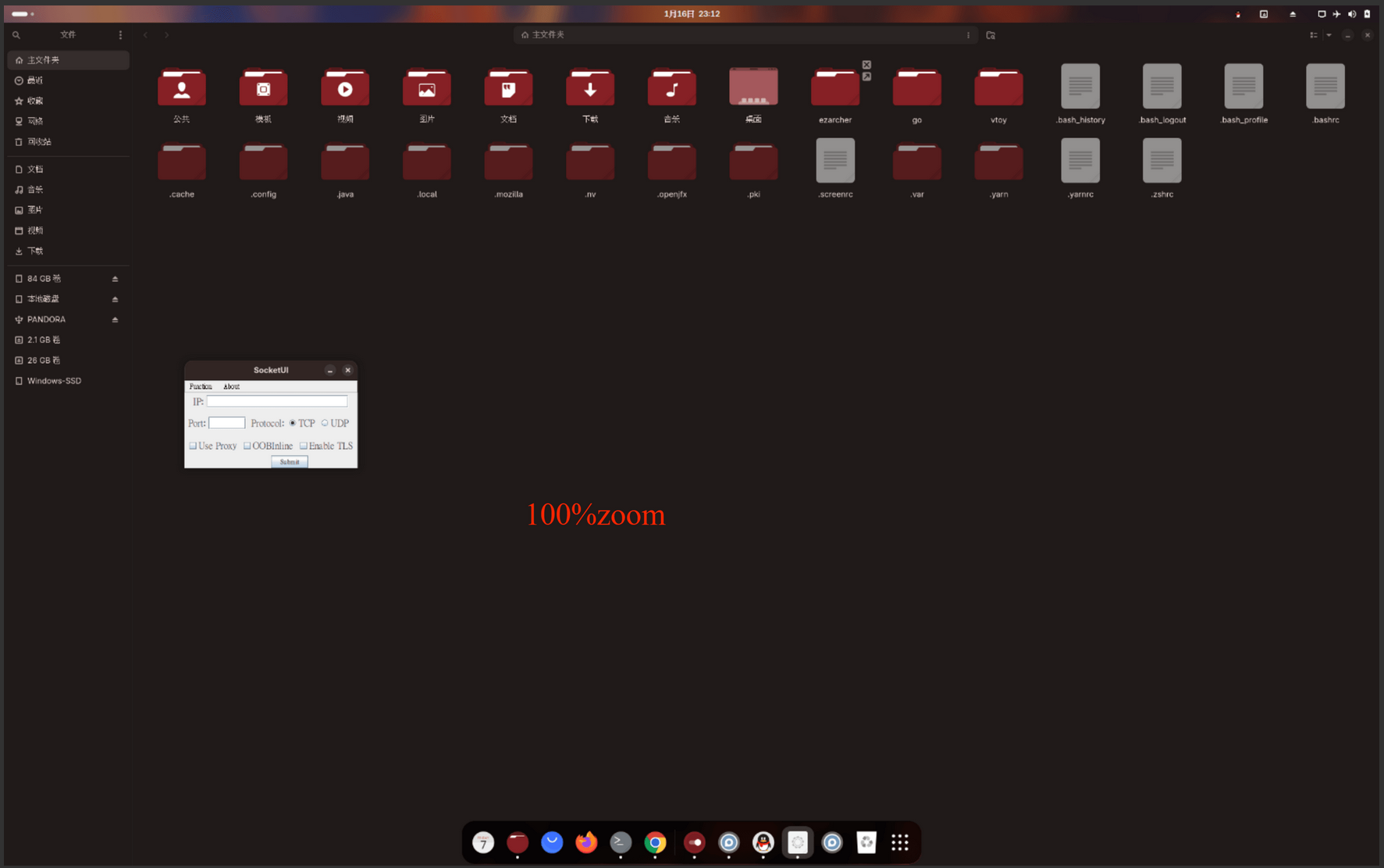Open the path bar three-dot menu
Image resolution: width=1384 pixels, height=868 pixels.
968,35
